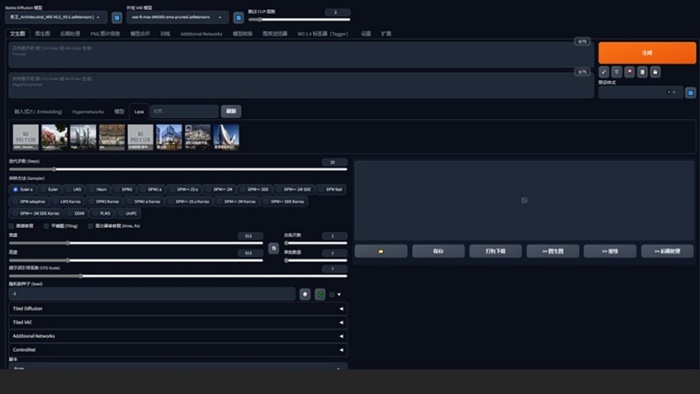The image size is (700, 394).
Task: Click the green recycle seed icon
Action: coord(320,294)
